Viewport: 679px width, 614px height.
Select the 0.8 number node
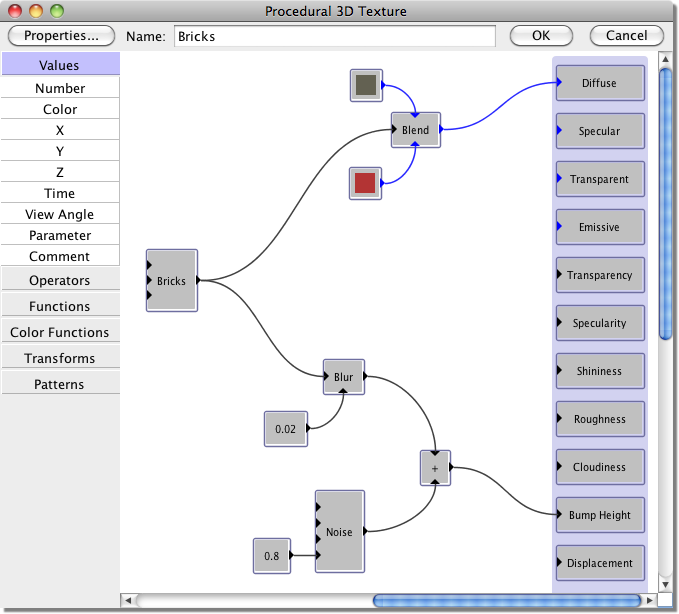[272, 556]
